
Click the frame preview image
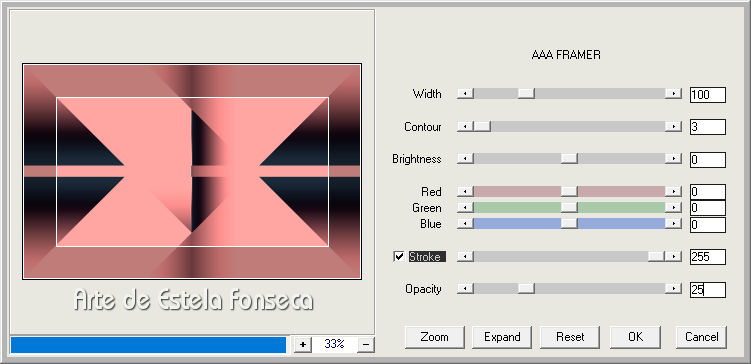click(192, 171)
